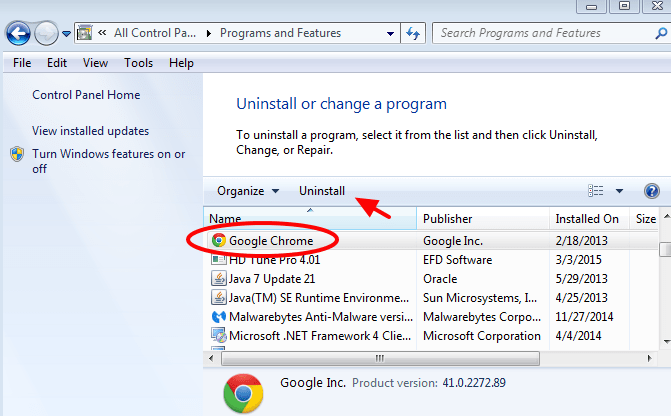Open View installed updates link
The height and width of the screenshot is (416, 671).
[x=90, y=131]
